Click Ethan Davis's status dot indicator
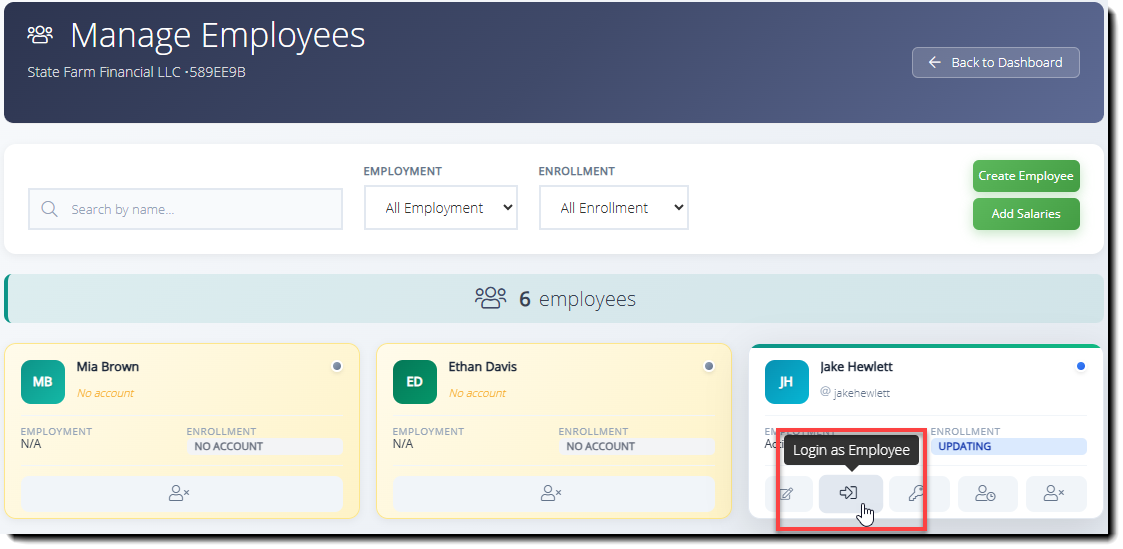The image size is (1123, 549). (x=709, y=366)
